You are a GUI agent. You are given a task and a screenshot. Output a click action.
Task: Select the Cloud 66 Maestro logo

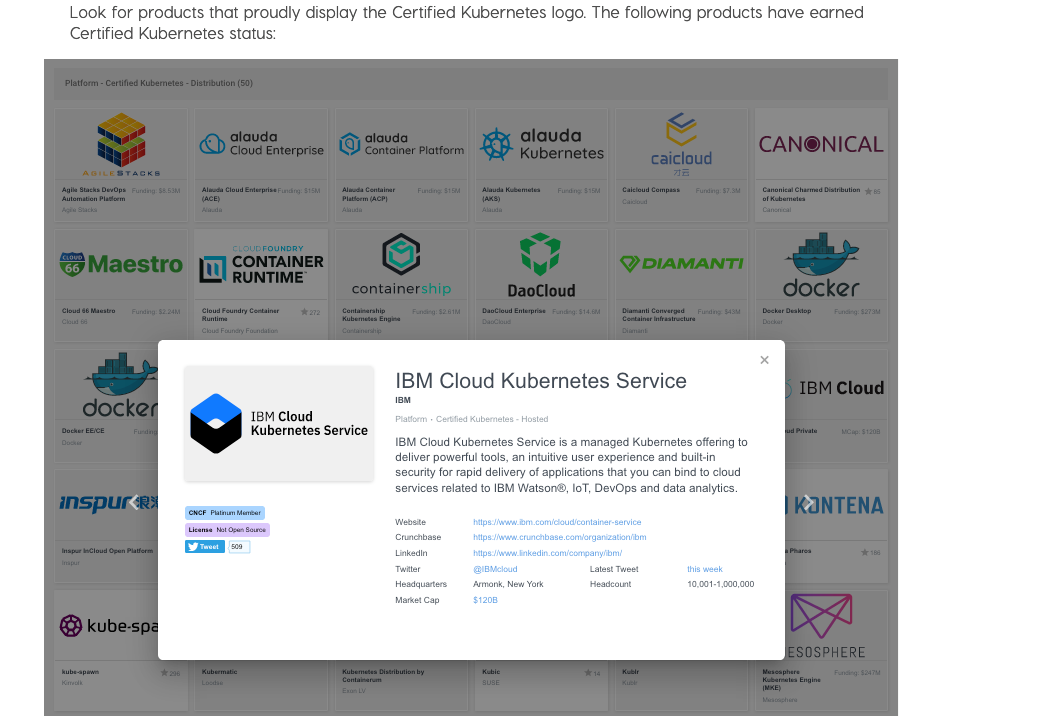tap(120, 263)
